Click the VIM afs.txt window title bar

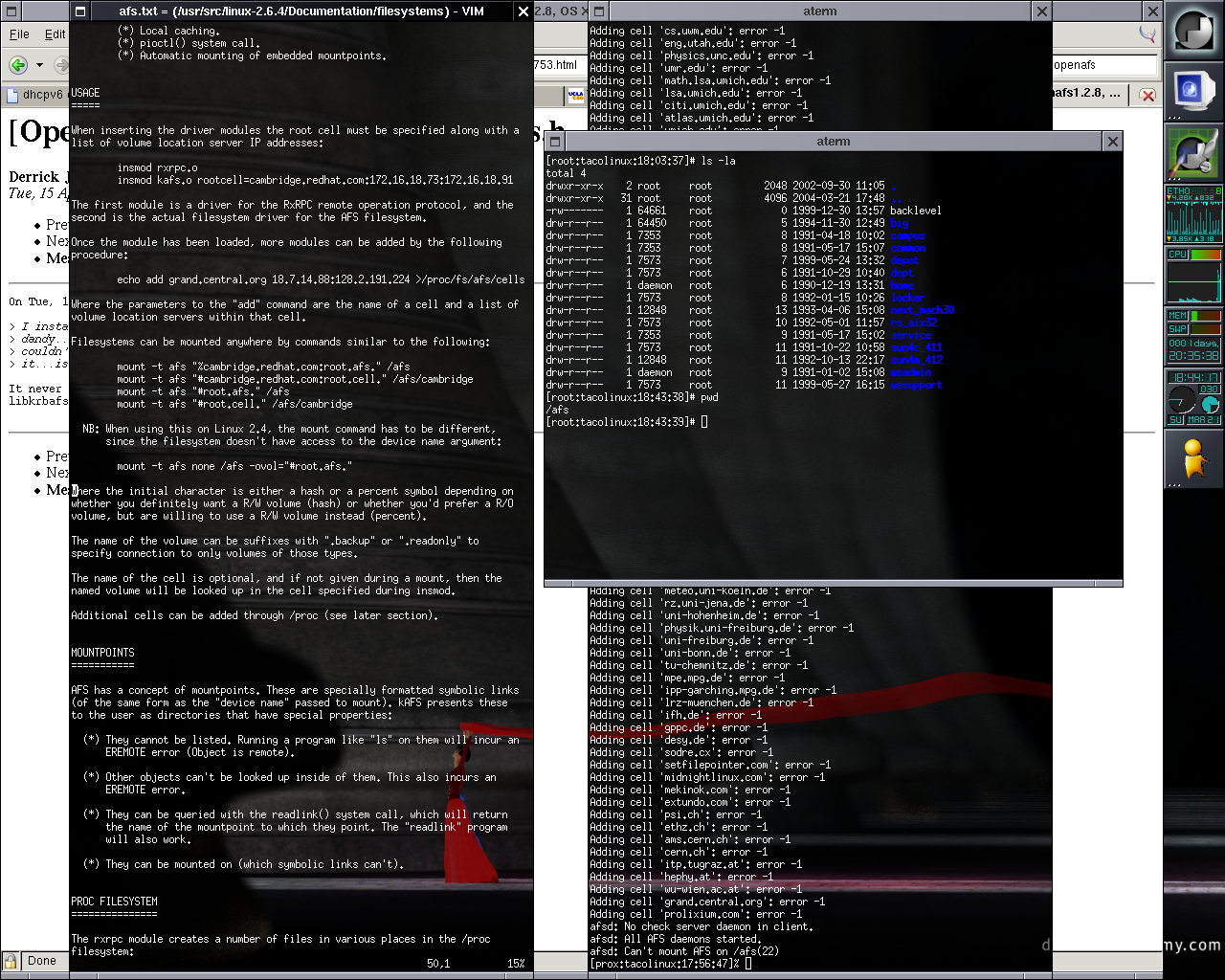click(x=301, y=11)
